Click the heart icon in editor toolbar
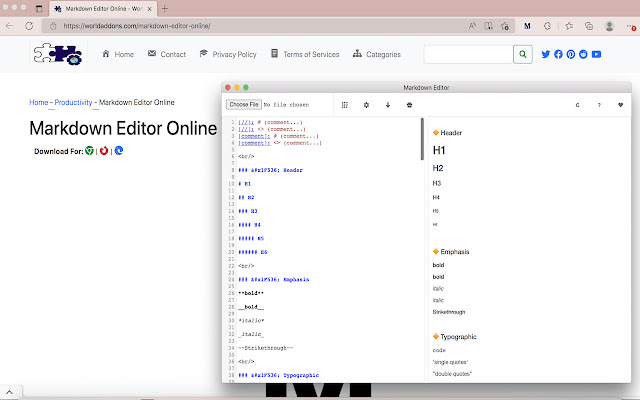 tap(620, 105)
